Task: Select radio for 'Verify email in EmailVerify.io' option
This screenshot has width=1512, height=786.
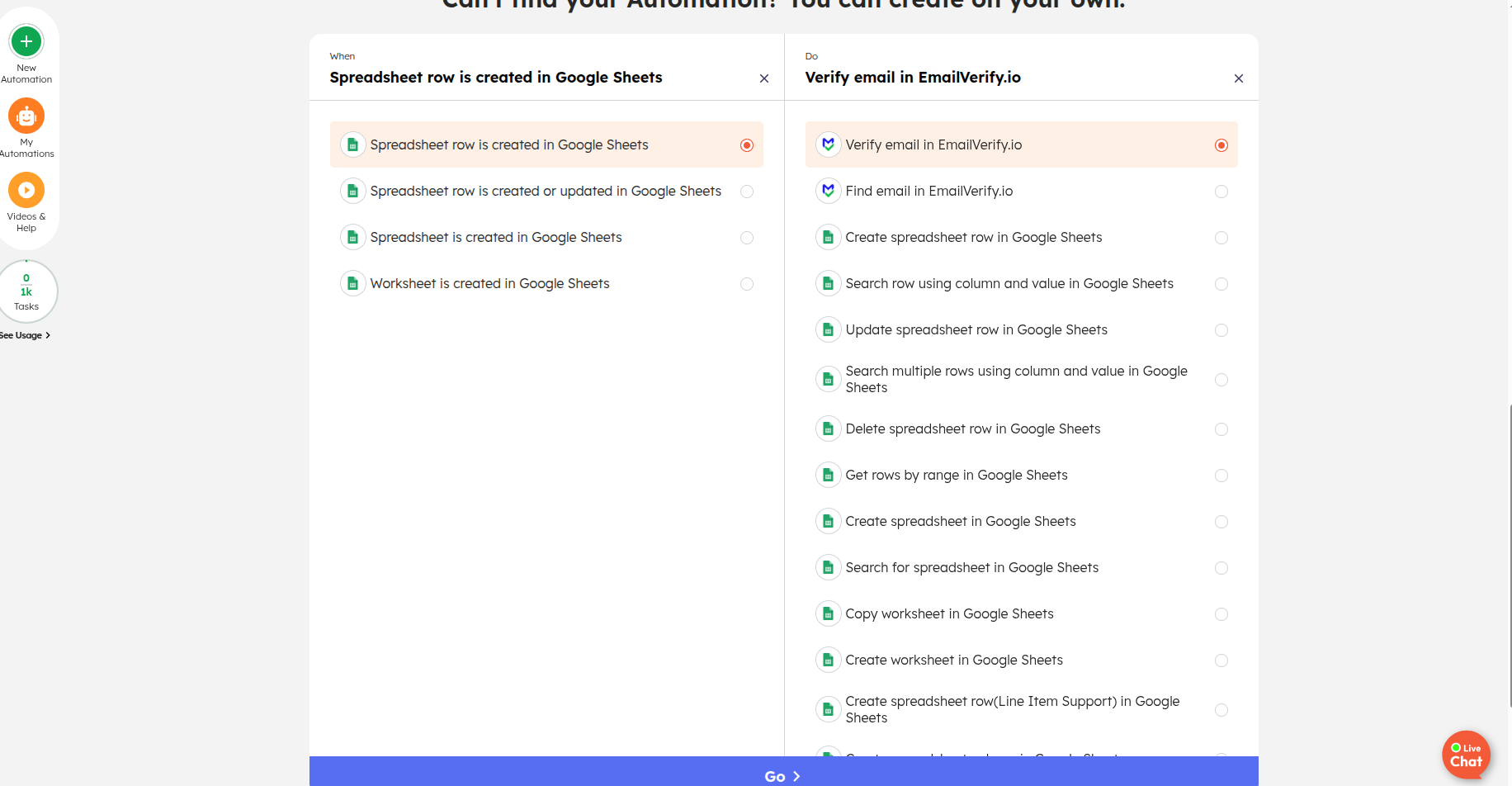Action: click(1221, 145)
